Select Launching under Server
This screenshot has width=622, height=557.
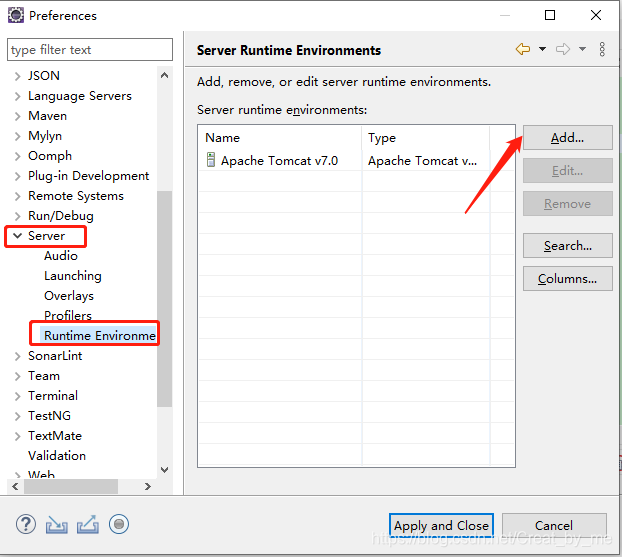(73, 276)
